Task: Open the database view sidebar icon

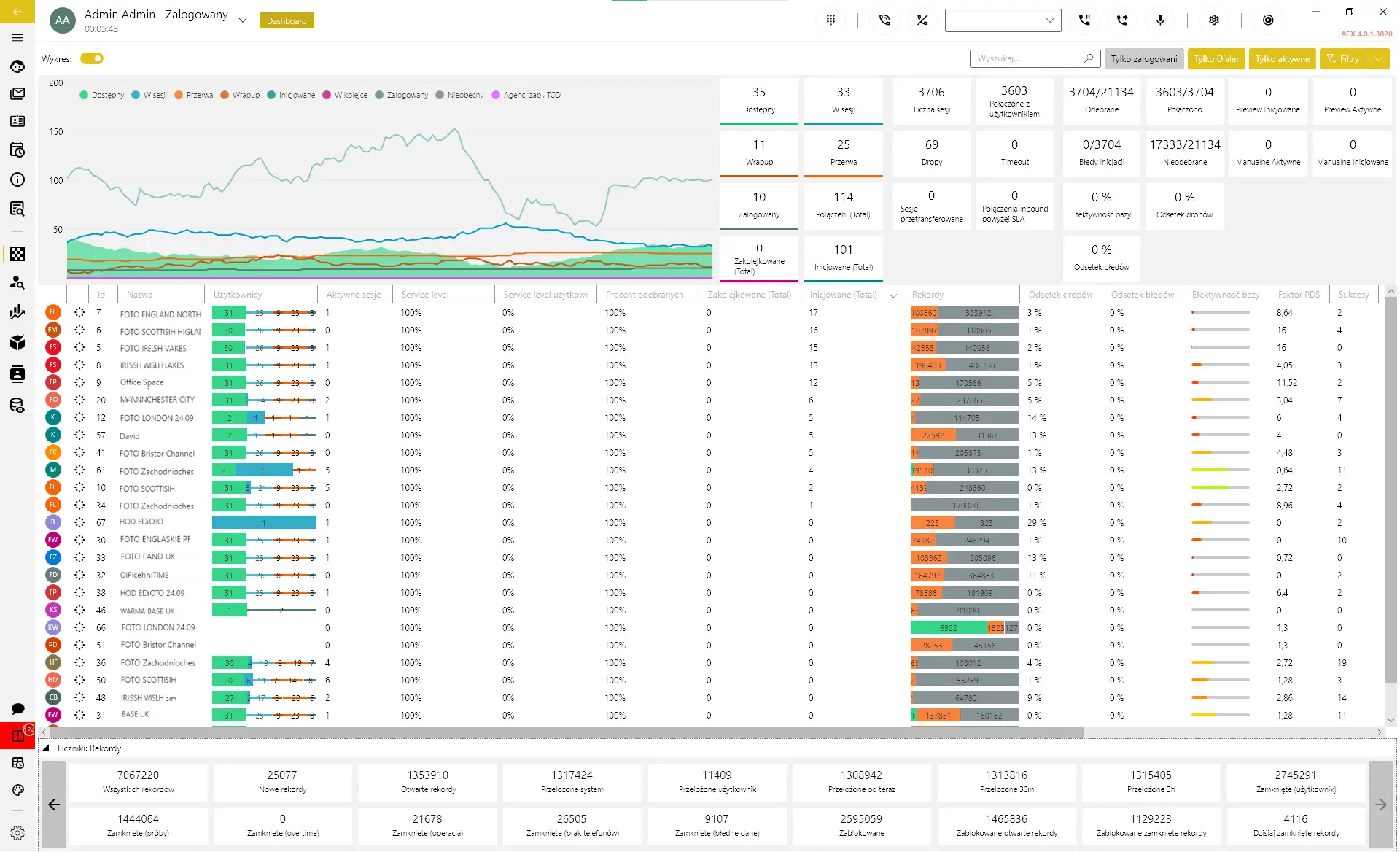Action: click(17, 406)
